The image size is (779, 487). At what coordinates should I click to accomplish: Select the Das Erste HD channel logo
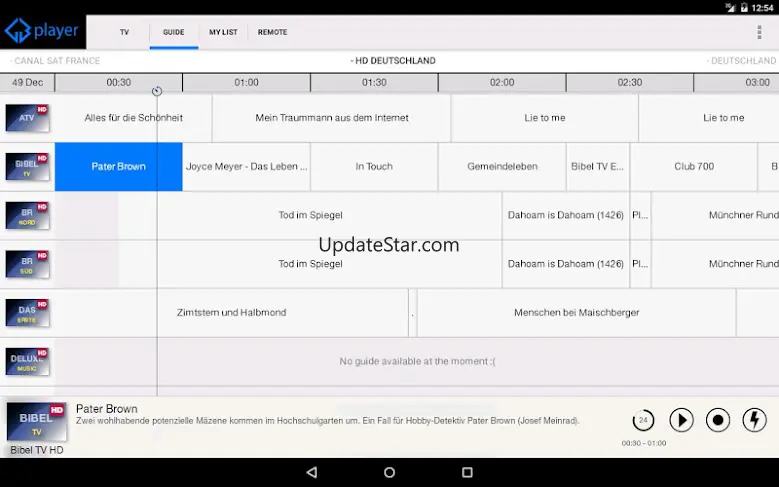pos(27,313)
